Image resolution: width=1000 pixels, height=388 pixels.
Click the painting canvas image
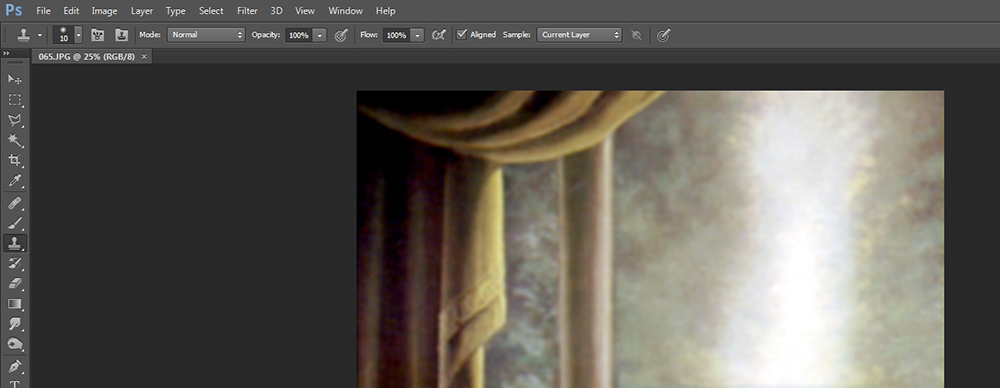pyautogui.click(x=650, y=239)
